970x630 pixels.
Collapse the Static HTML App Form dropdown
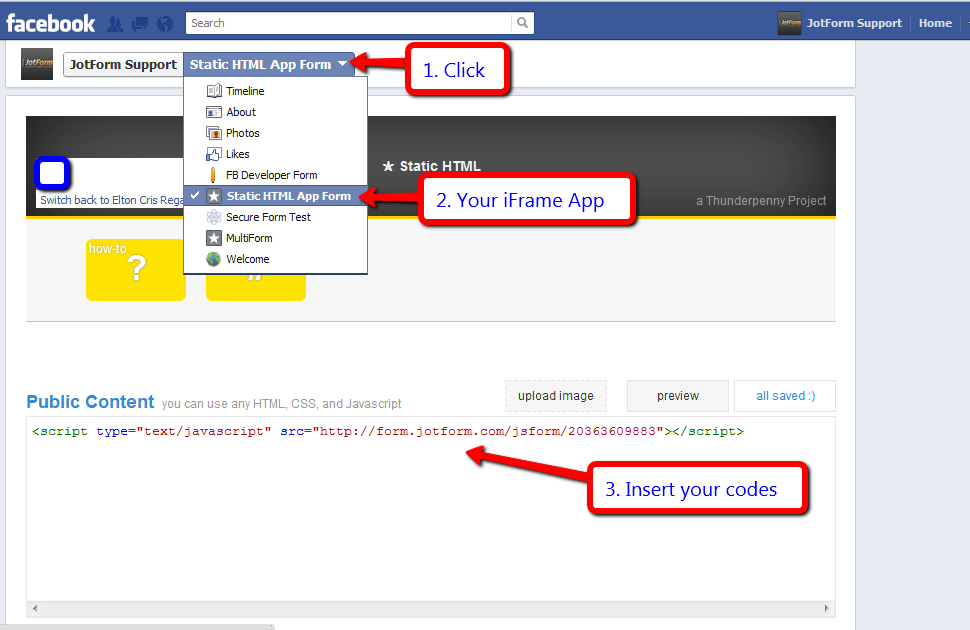point(269,65)
